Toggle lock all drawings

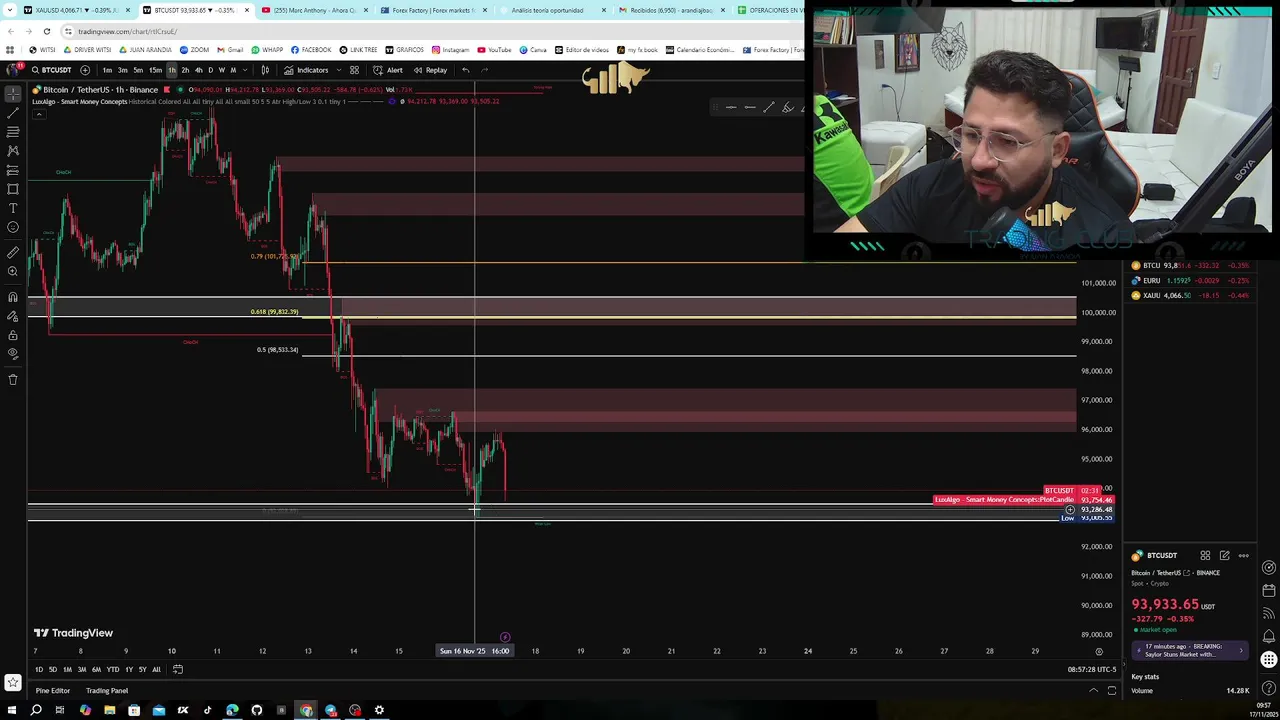(x=13, y=335)
